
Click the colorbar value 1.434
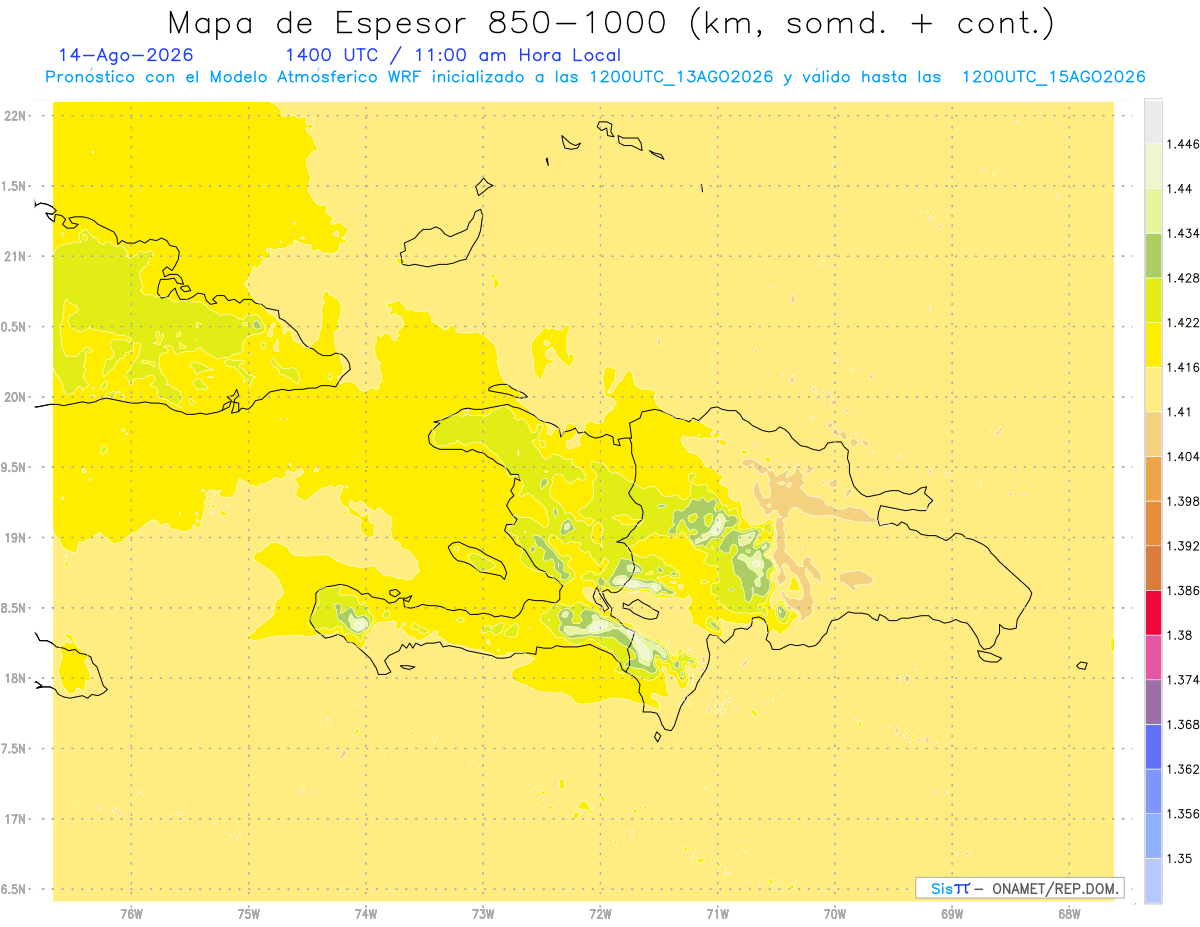tap(1184, 233)
